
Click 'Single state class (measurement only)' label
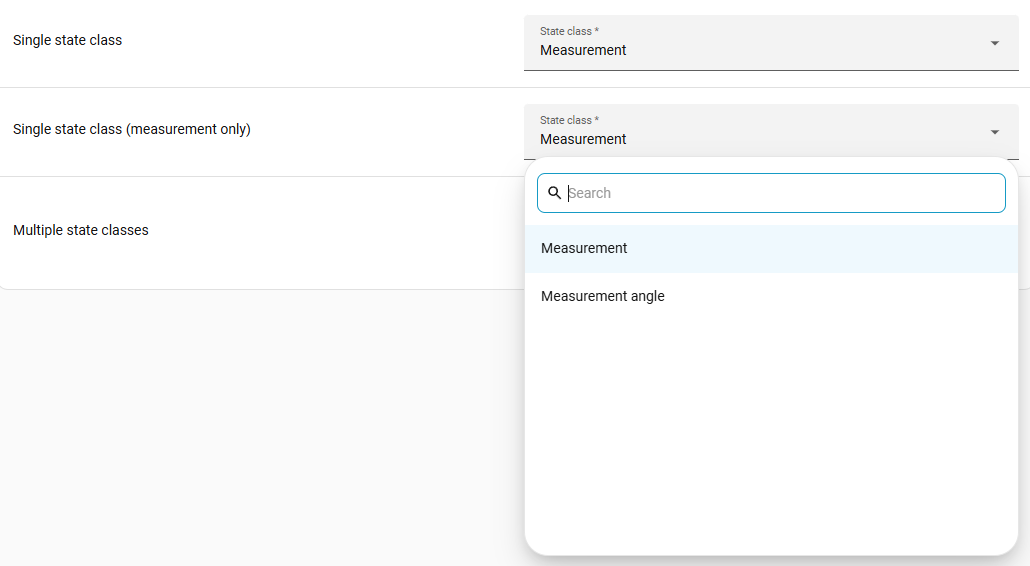pos(132,129)
